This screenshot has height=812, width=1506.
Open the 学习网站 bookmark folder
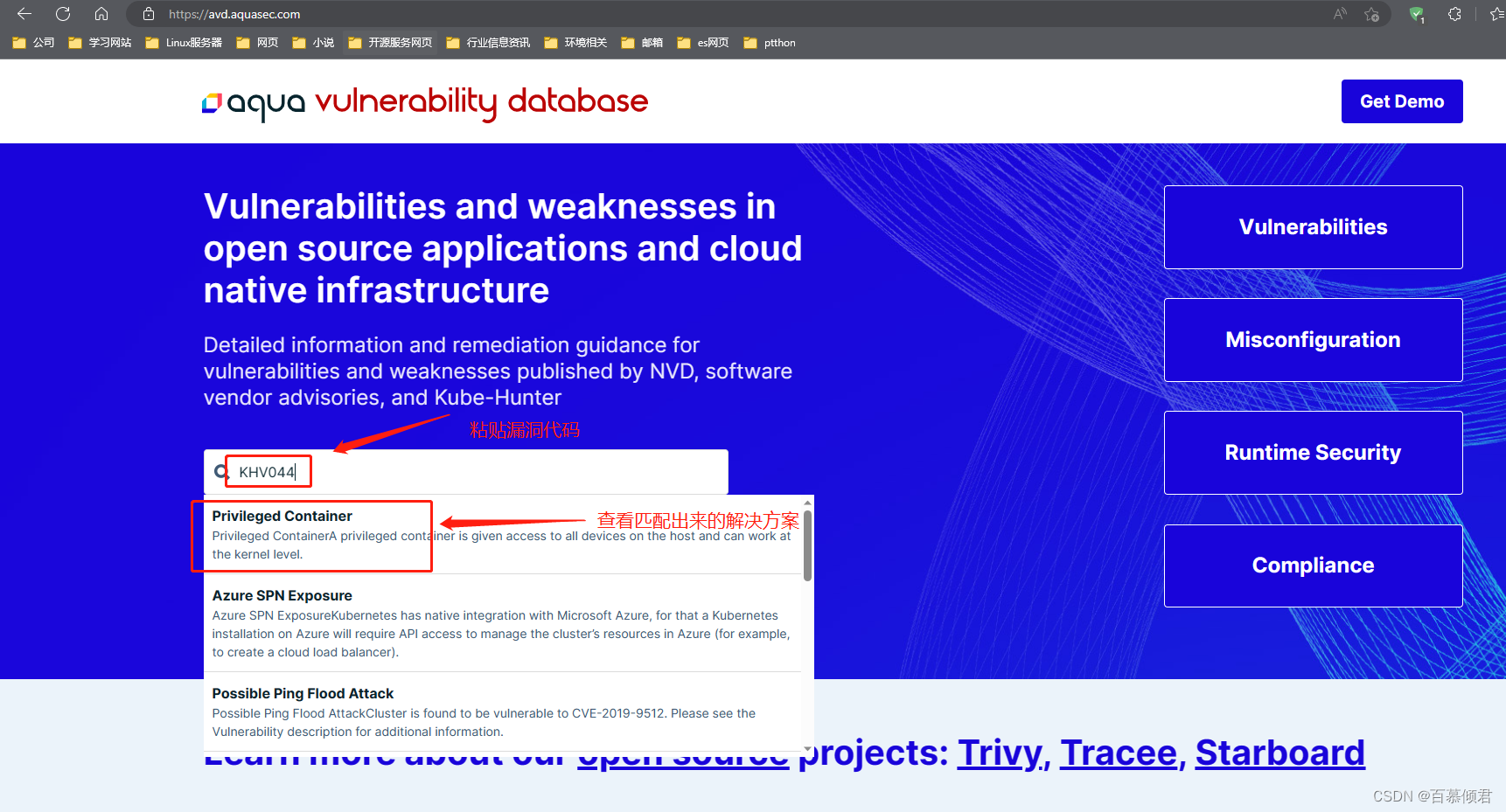(x=100, y=42)
